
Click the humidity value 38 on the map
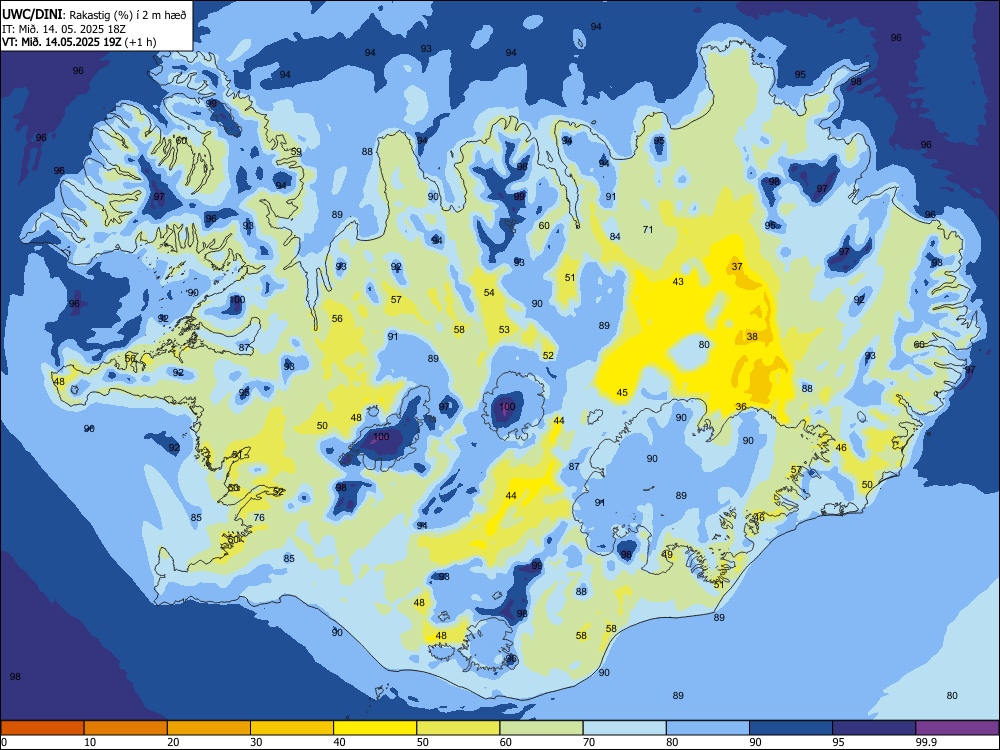[x=752, y=337]
